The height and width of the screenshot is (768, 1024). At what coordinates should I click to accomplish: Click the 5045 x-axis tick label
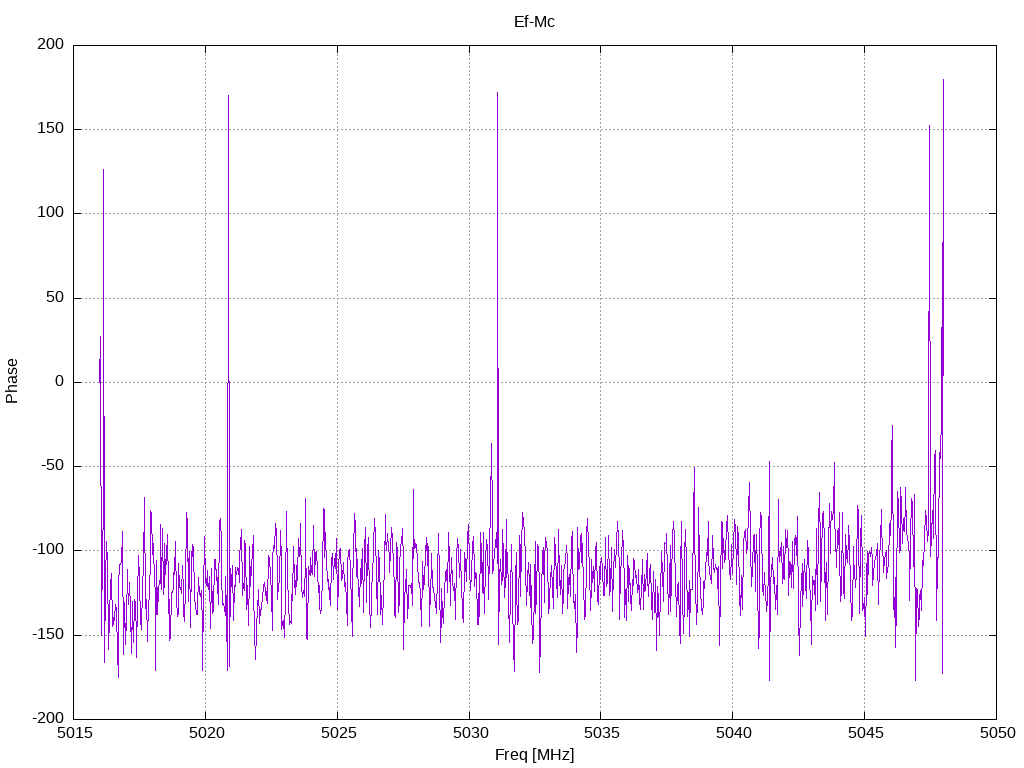point(865,733)
